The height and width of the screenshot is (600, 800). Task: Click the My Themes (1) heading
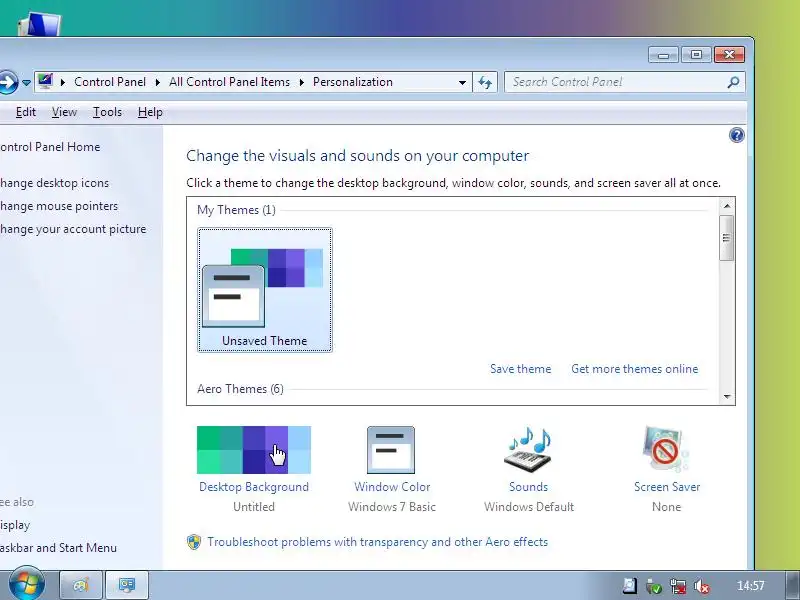236,210
